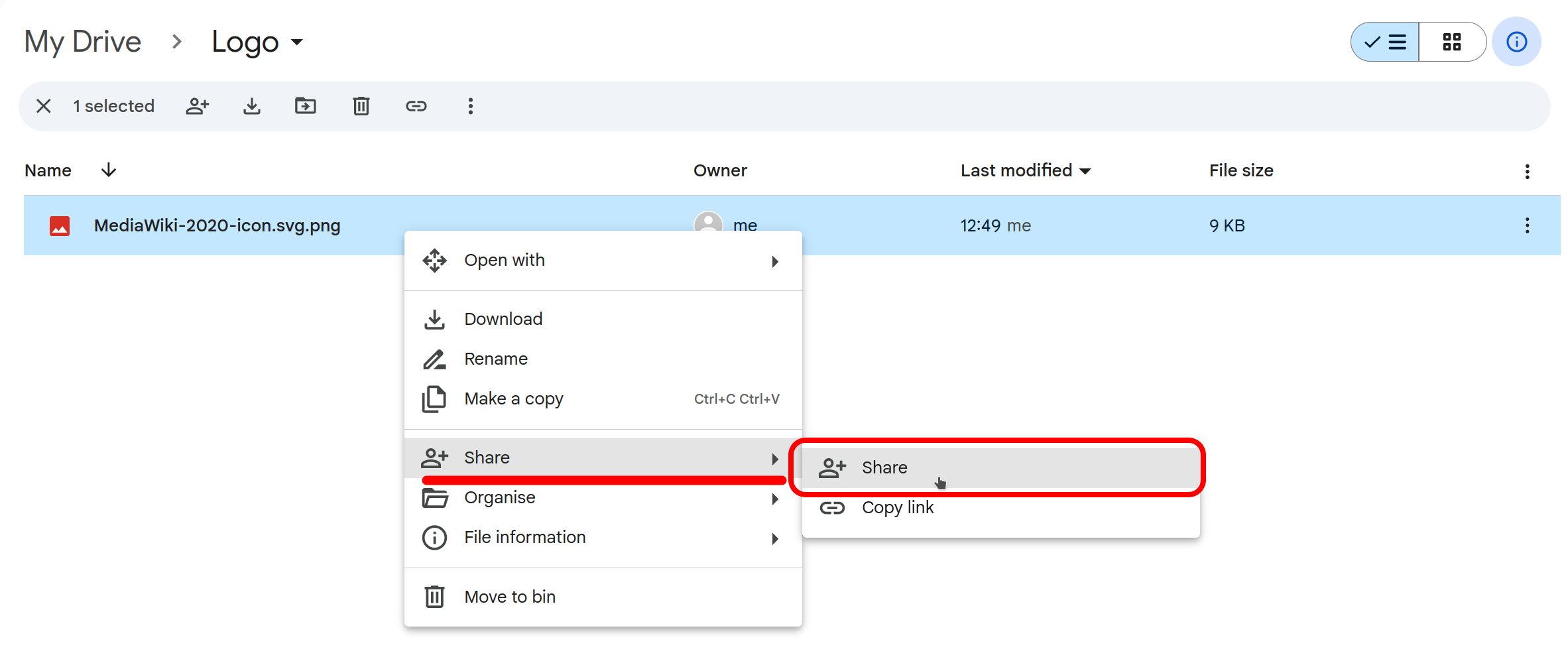
Task: Open row options for MediaWiki file
Action: coord(1527,226)
